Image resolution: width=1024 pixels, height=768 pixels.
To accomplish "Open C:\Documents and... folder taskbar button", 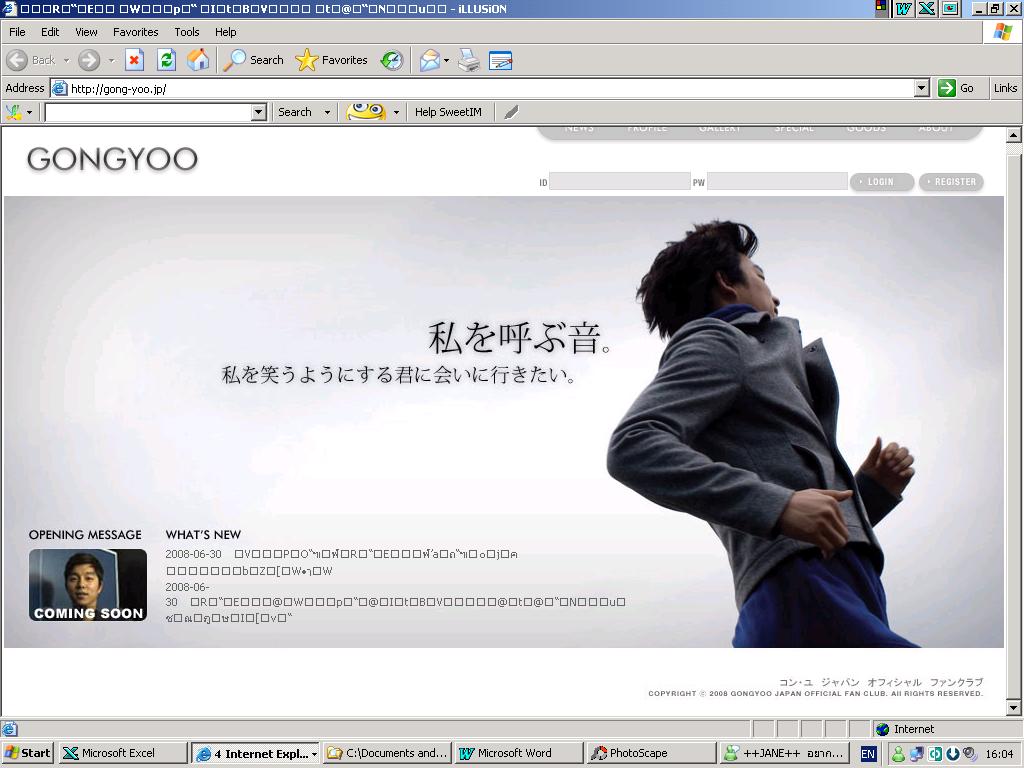I will (x=387, y=753).
